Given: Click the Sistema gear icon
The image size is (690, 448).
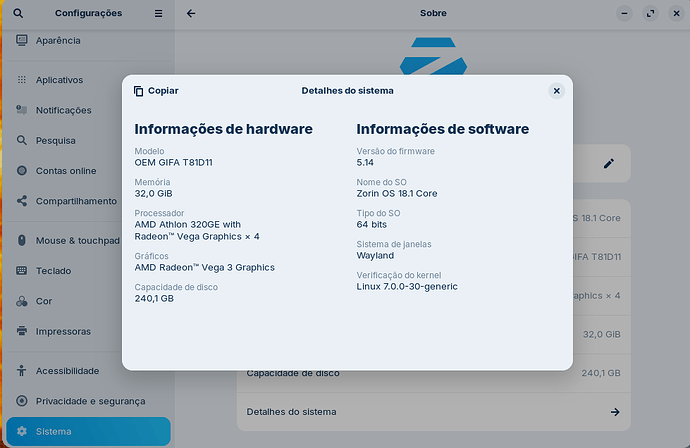Looking at the screenshot, I should coord(22,431).
